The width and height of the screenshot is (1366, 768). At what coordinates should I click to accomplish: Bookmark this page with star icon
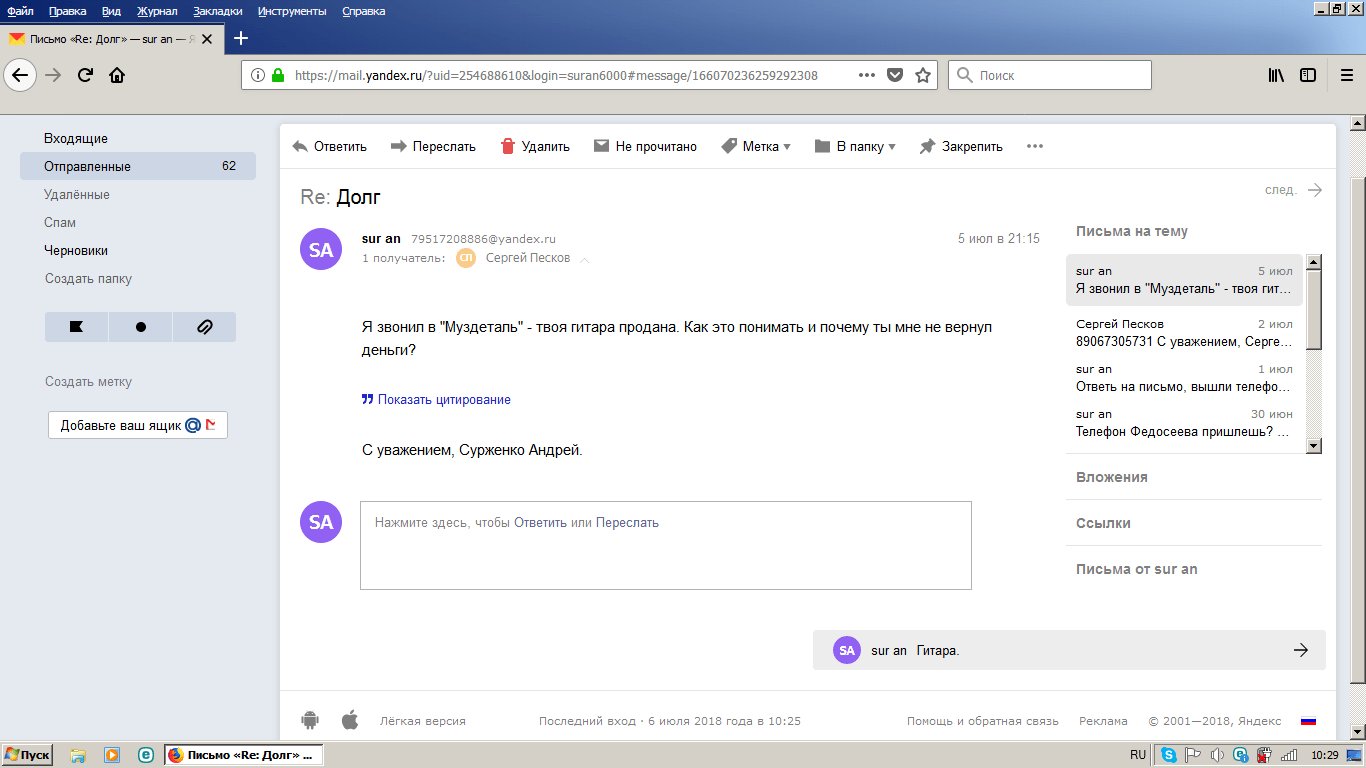click(x=923, y=75)
